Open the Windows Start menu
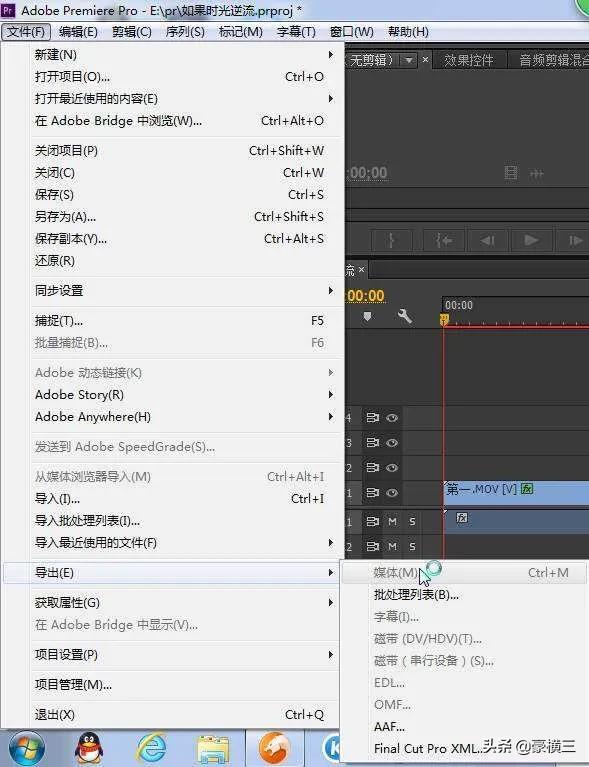This screenshot has width=589, height=767. point(26,748)
